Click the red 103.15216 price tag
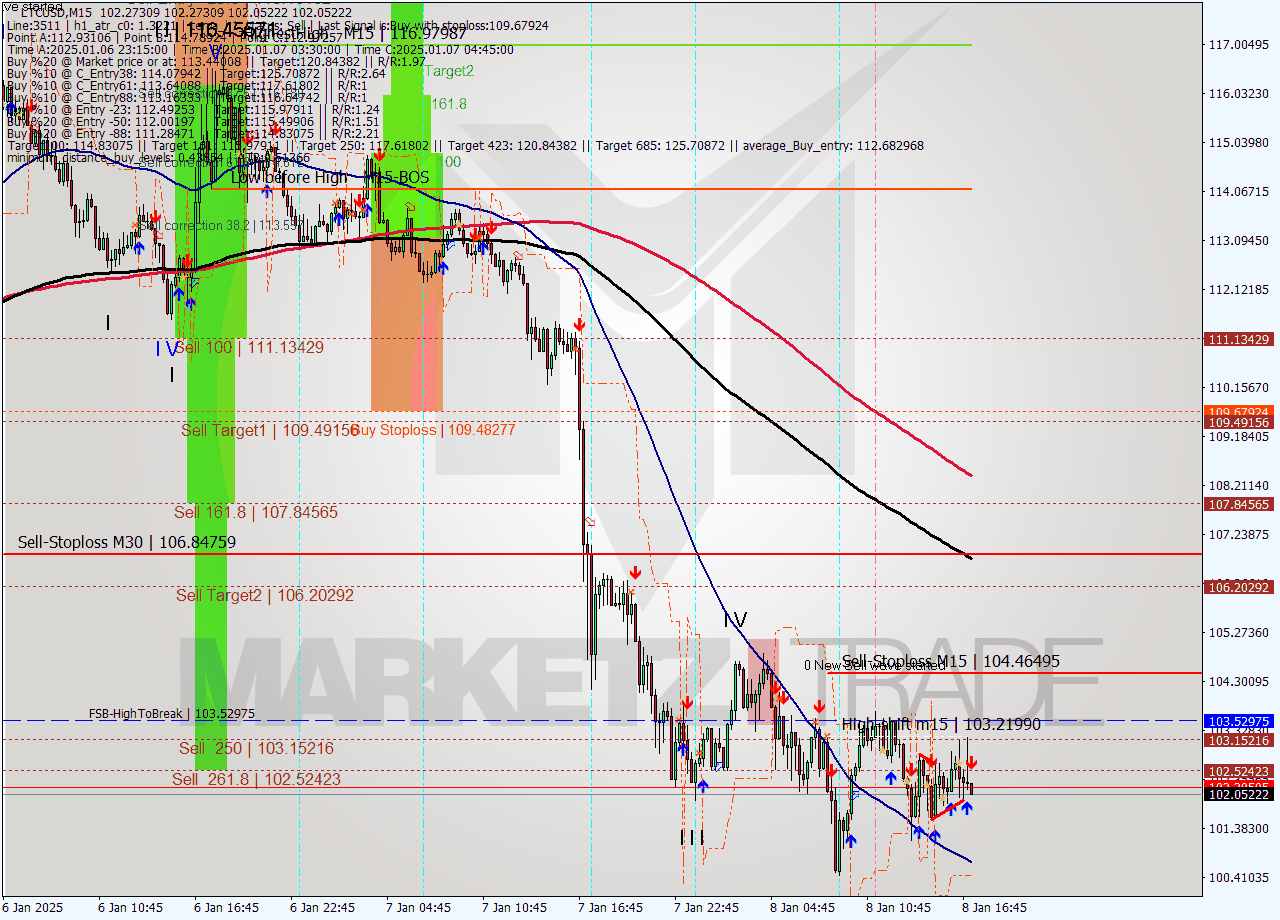Screen dimensions: 1280x920 click(x=1240, y=740)
